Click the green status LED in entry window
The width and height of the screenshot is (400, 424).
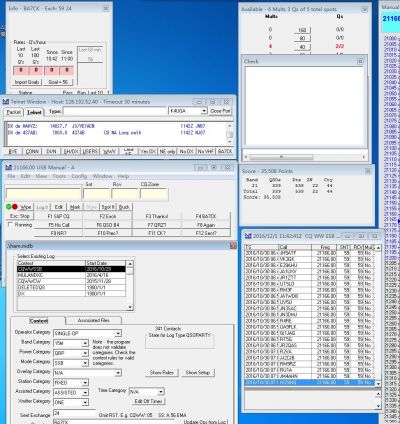[x=9, y=207]
